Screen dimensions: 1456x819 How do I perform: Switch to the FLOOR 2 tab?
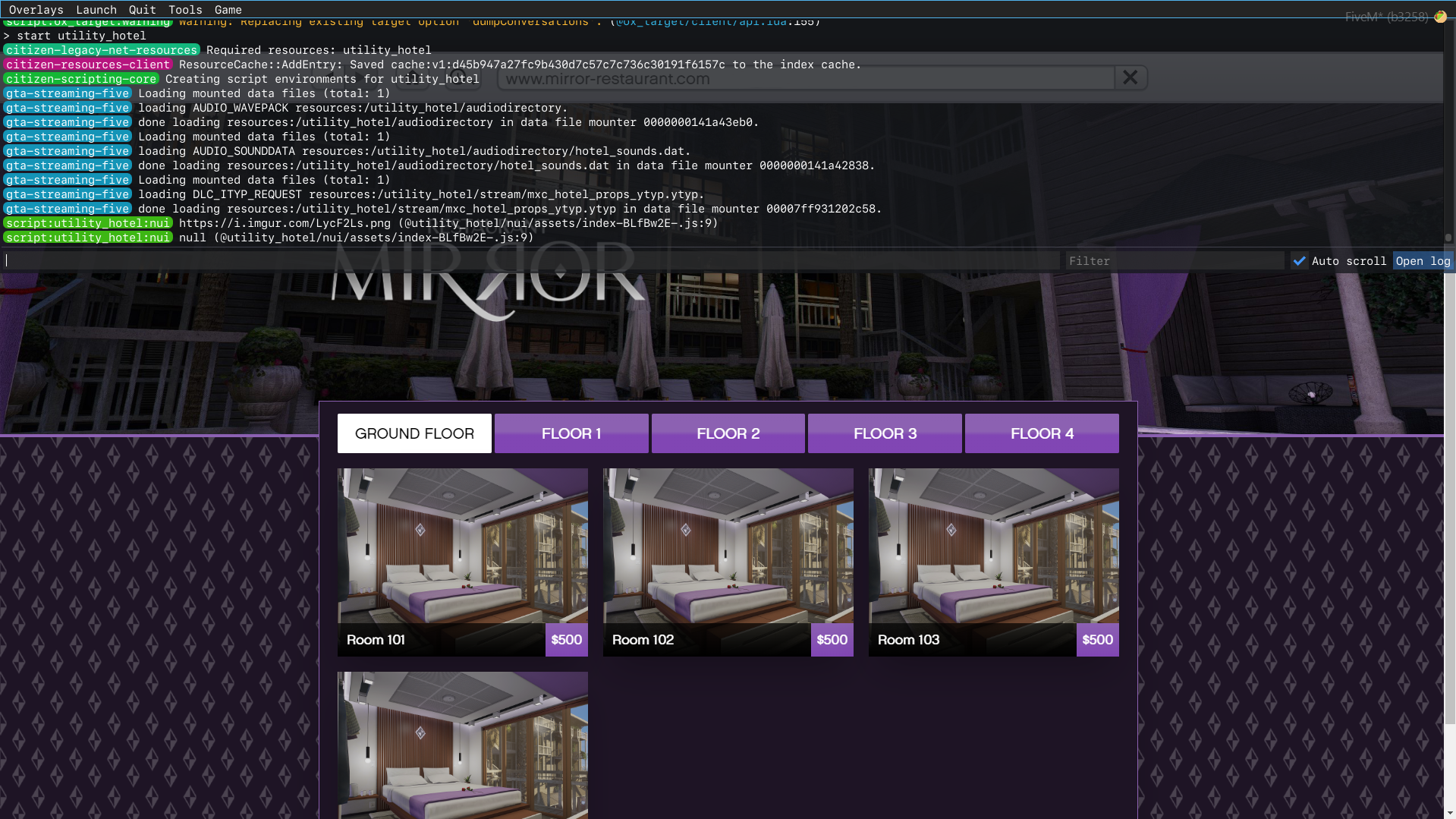728,433
